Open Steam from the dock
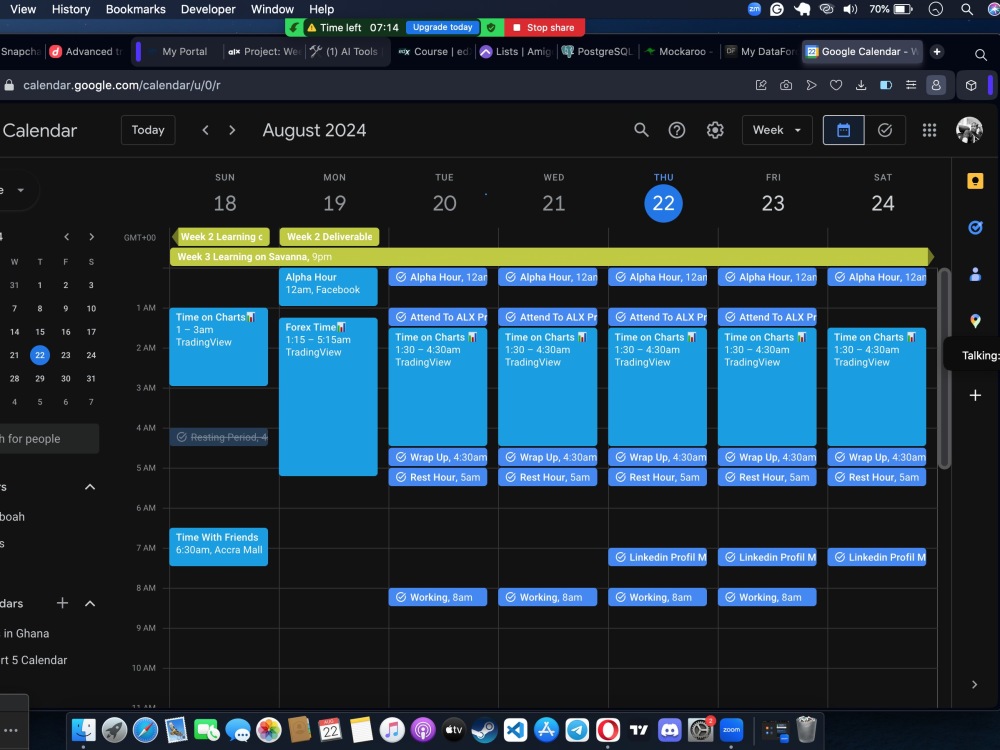Image resolution: width=1000 pixels, height=750 pixels. 484,730
